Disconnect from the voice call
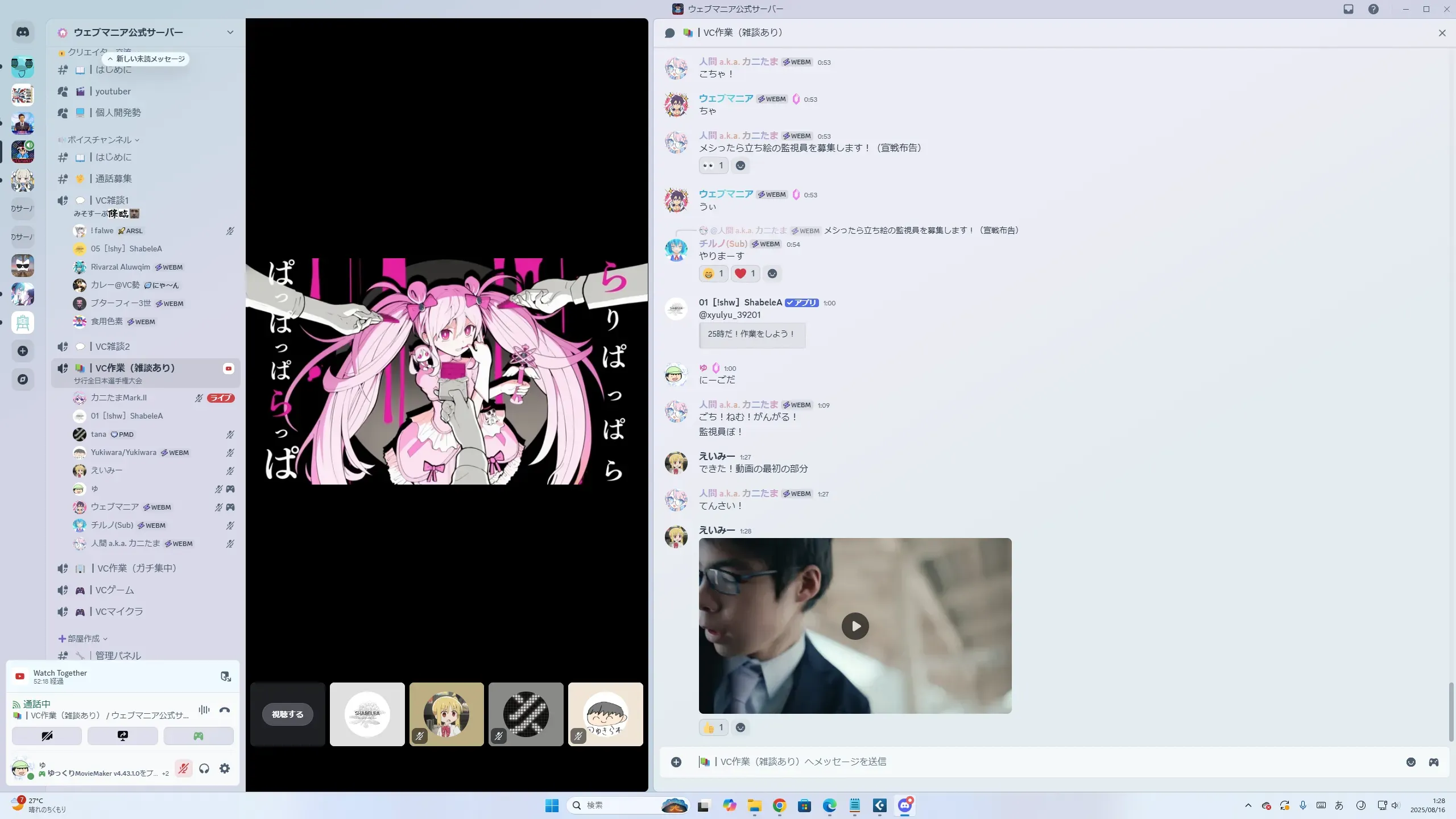 coord(225,710)
